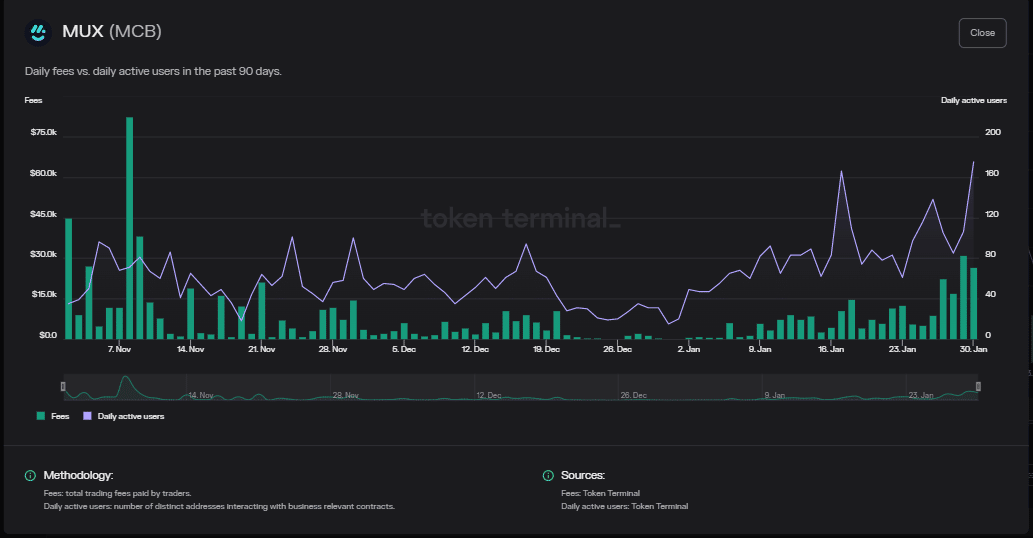Click the green Fees legend swatch
Viewport: 1033px width, 538px height.
pyautogui.click(x=41, y=416)
